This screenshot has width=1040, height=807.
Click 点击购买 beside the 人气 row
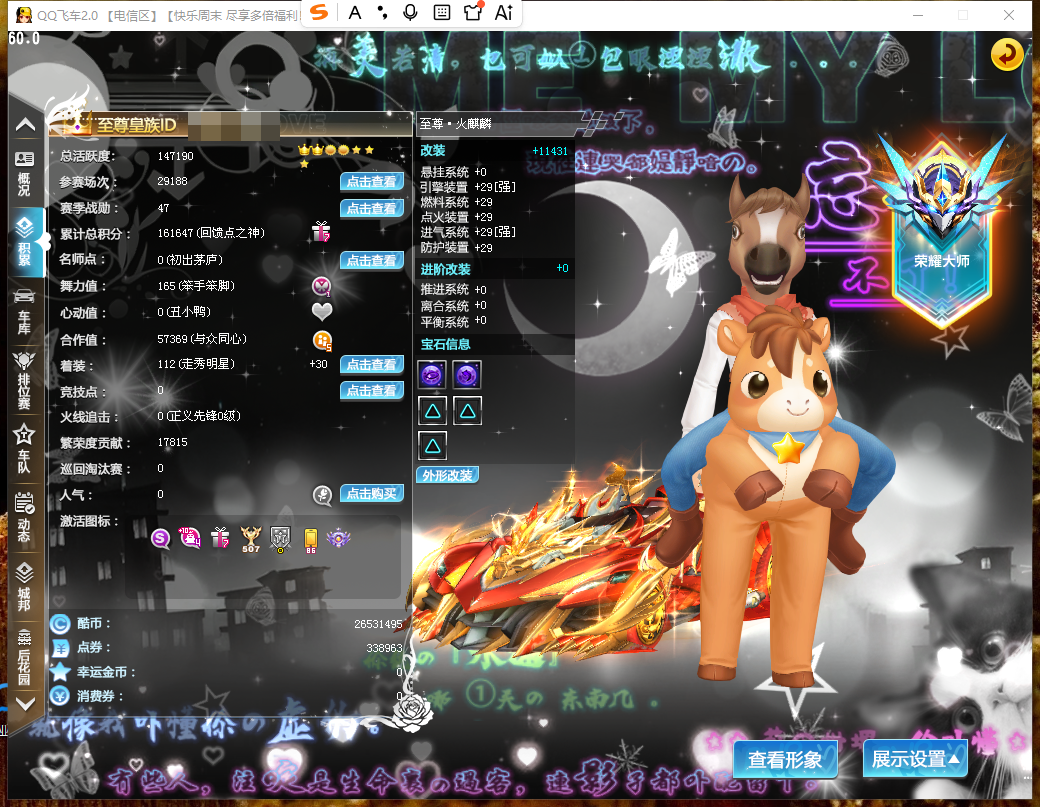tap(372, 493)
